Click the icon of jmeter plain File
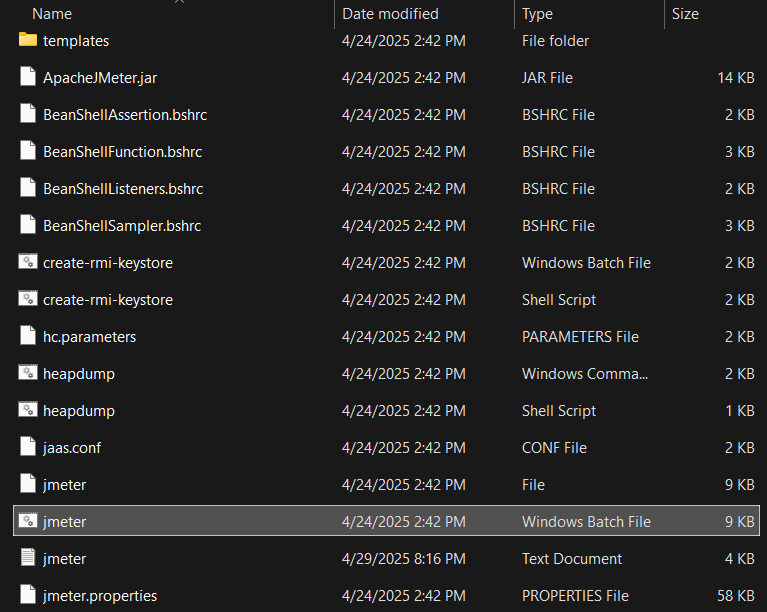Screen dimensions: 767x612 tap(28, 484)
